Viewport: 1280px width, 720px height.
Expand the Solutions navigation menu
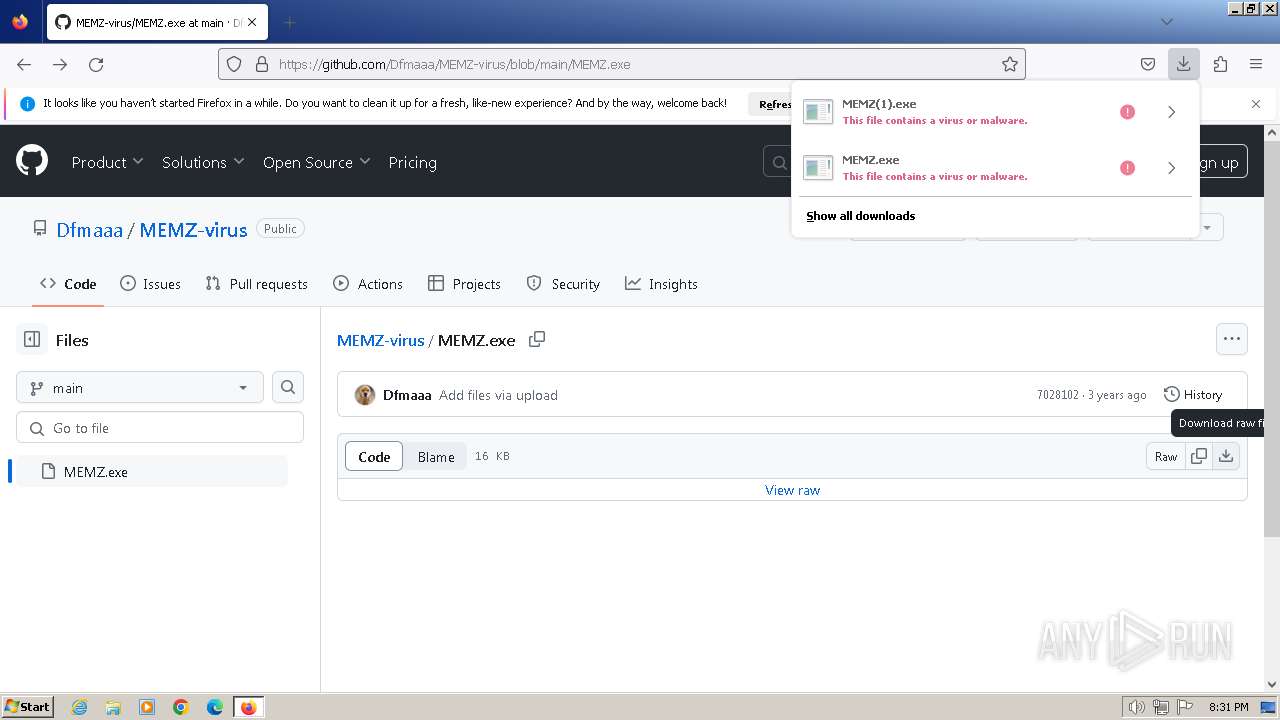coord(204,162)
